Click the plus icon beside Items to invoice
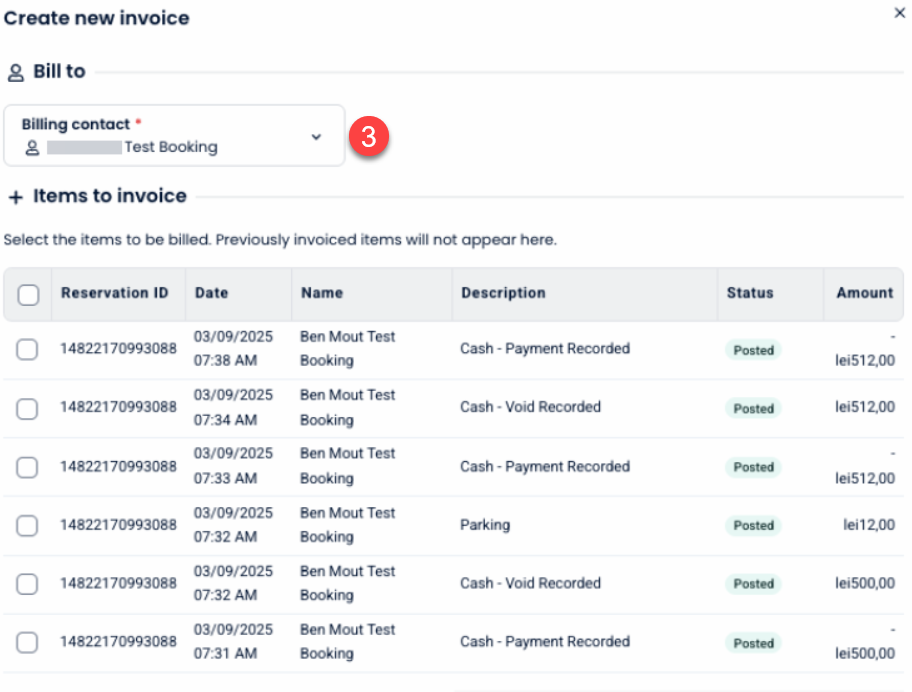The width and height of the screenshot is (912, 692). click(15, 197)
